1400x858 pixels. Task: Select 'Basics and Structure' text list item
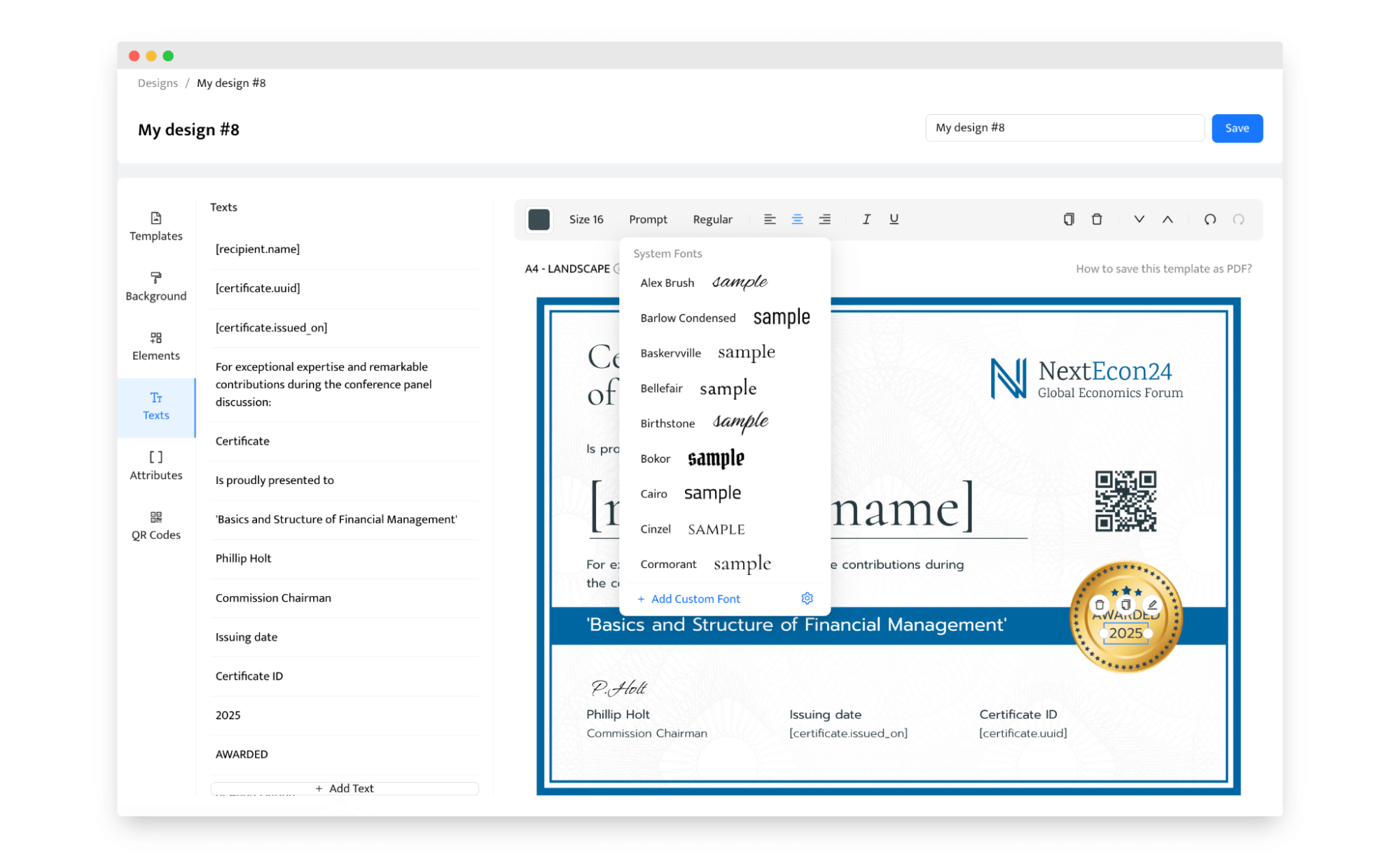(345, 520)
